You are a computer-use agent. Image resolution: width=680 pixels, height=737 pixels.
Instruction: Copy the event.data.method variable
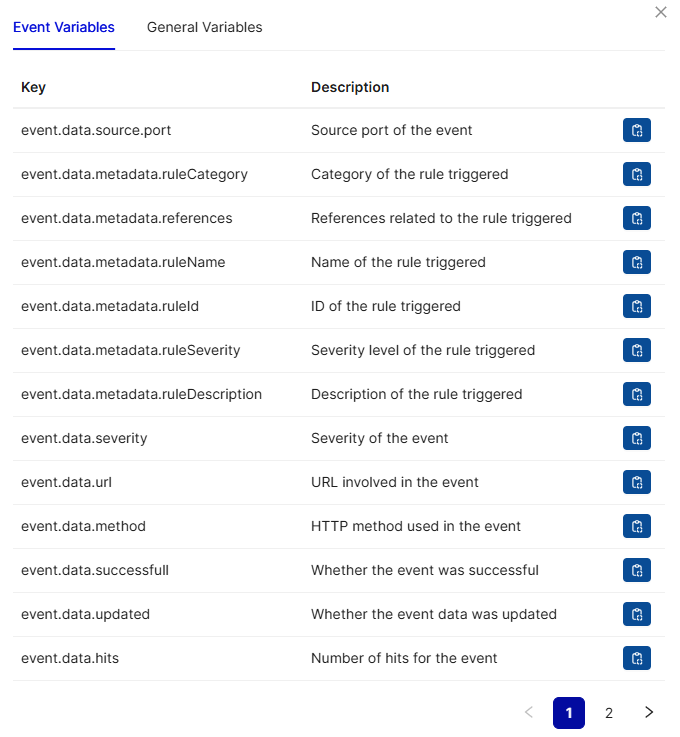point(637,526)
